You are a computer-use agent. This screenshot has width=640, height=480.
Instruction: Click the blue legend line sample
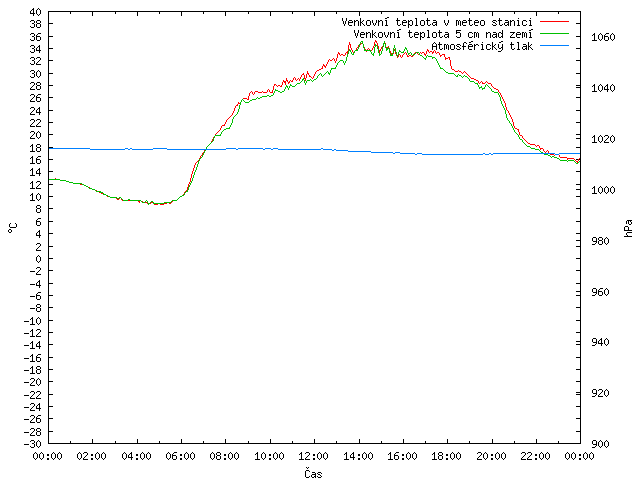554,46
